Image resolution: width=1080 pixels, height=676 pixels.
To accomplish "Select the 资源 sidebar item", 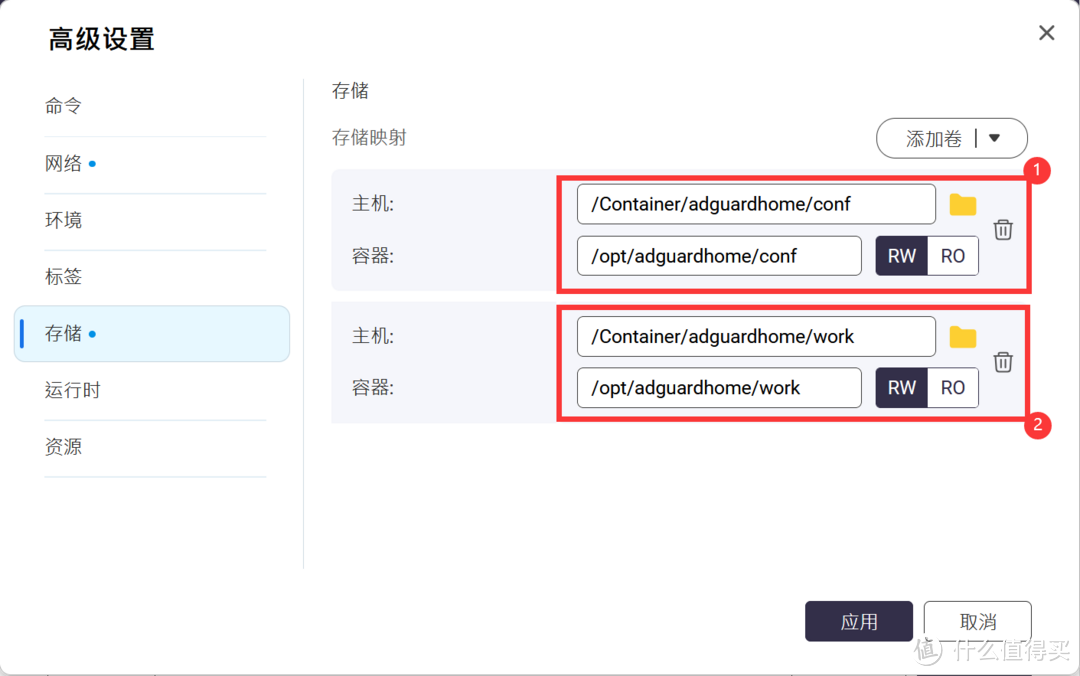I will [x=63, y=447].
